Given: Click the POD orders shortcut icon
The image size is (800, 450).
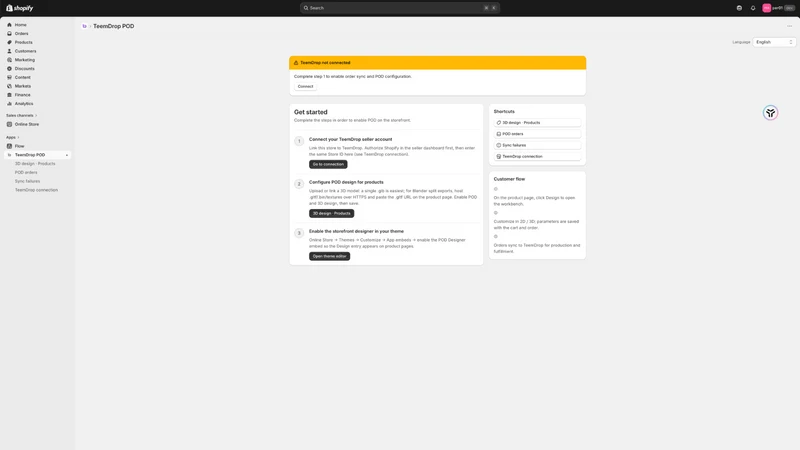Looking at the screenshot, I should (498, 134).
